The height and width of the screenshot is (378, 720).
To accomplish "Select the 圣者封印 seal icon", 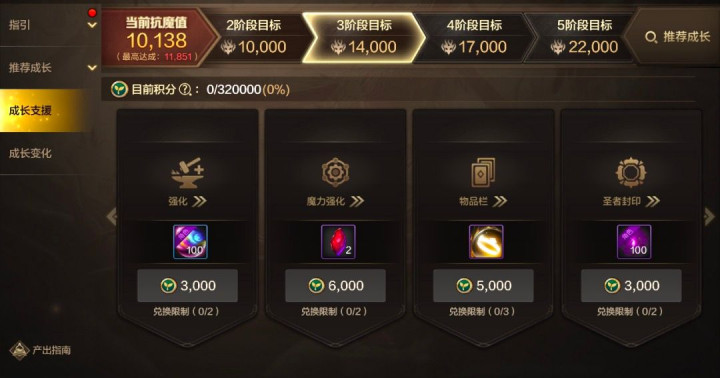I will pyautogui.click(x=631, y=172).
